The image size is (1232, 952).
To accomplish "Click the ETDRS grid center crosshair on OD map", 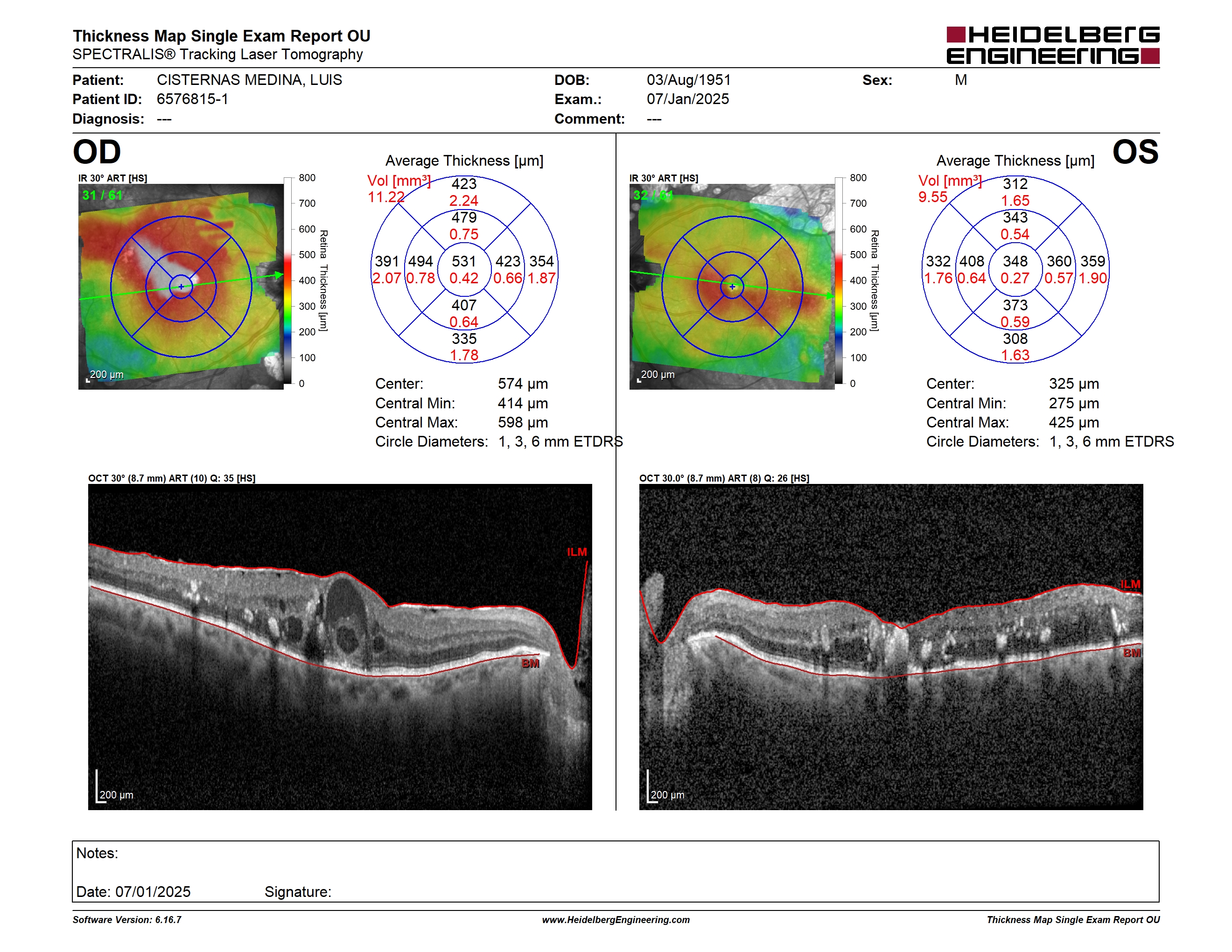I will 181,287.
